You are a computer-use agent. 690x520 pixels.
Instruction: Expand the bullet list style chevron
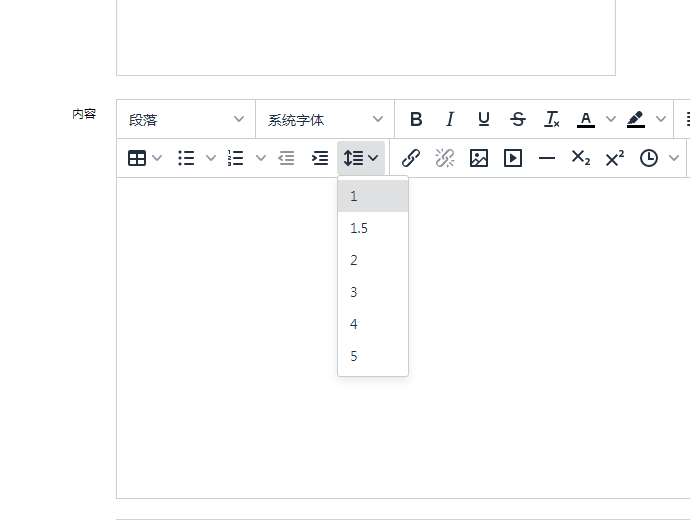(211, 158)
